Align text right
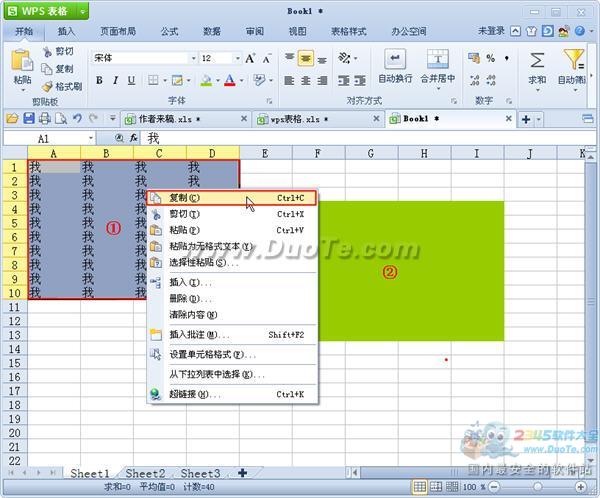The width and height of the screenshot is (600, 498). coord(323,80)
